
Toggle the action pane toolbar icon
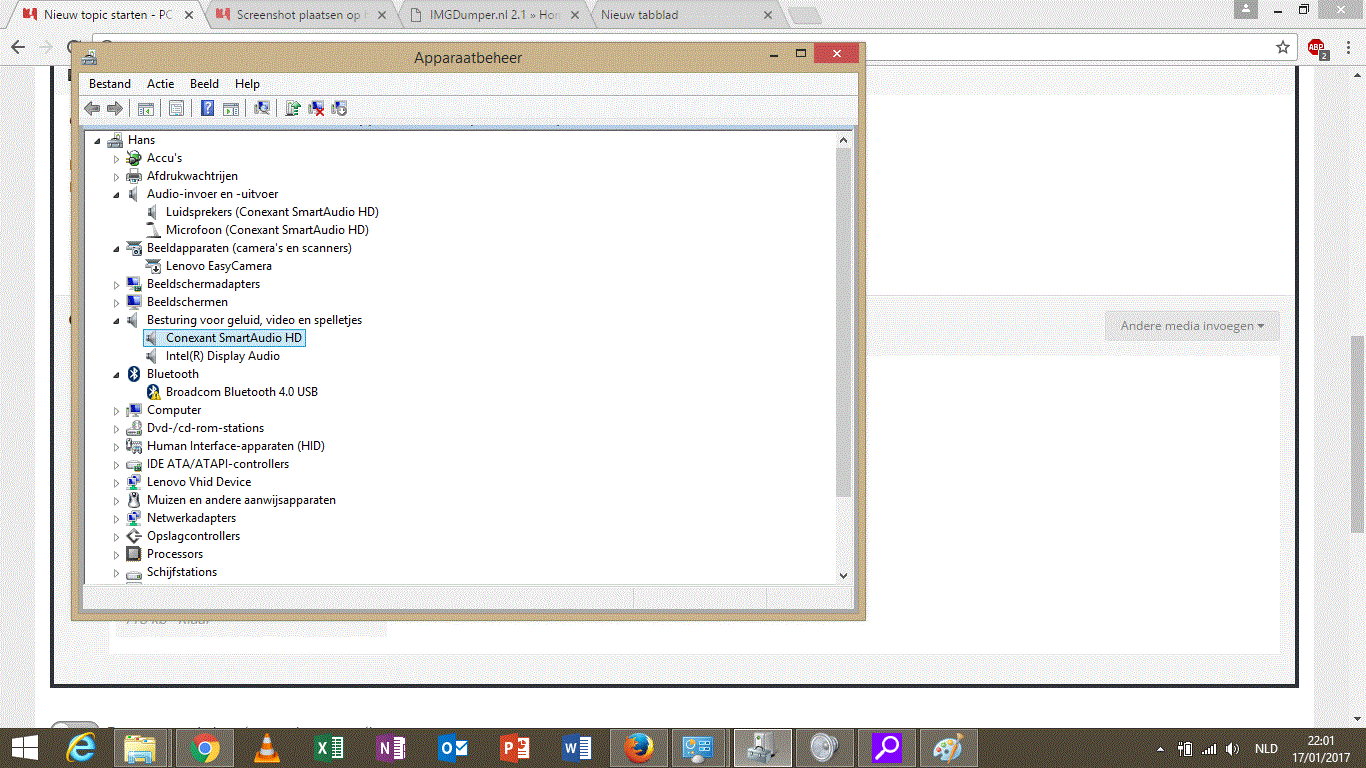[231, 108]
